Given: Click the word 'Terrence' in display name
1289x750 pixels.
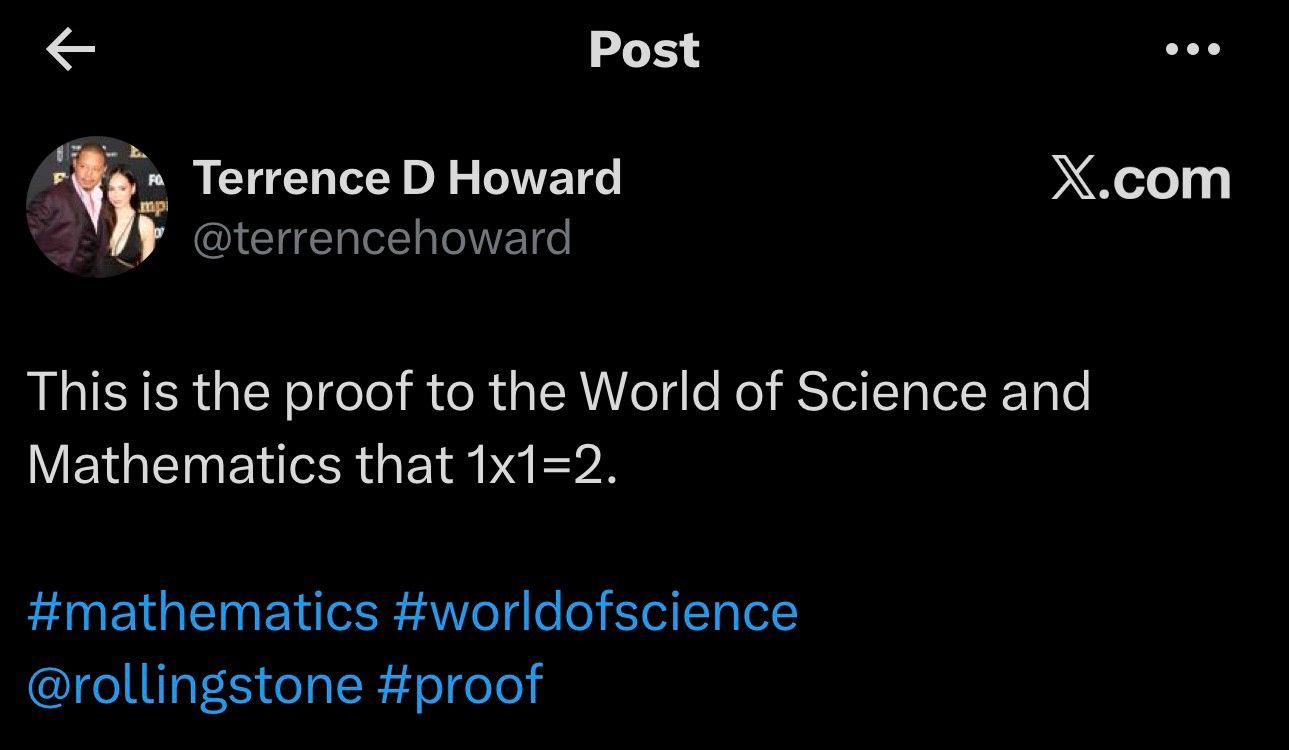Looking at the screenshot, I should (x=290, y=178).
